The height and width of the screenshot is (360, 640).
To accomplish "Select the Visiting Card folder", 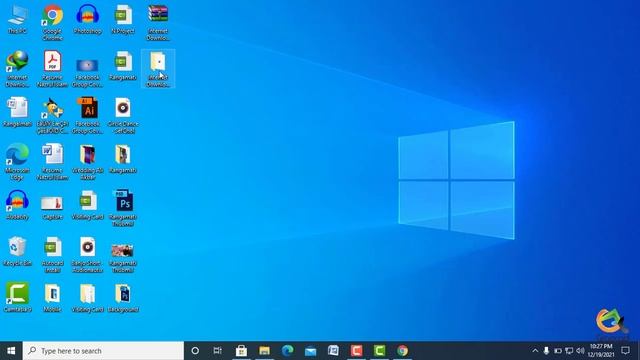I will point(87,298).
